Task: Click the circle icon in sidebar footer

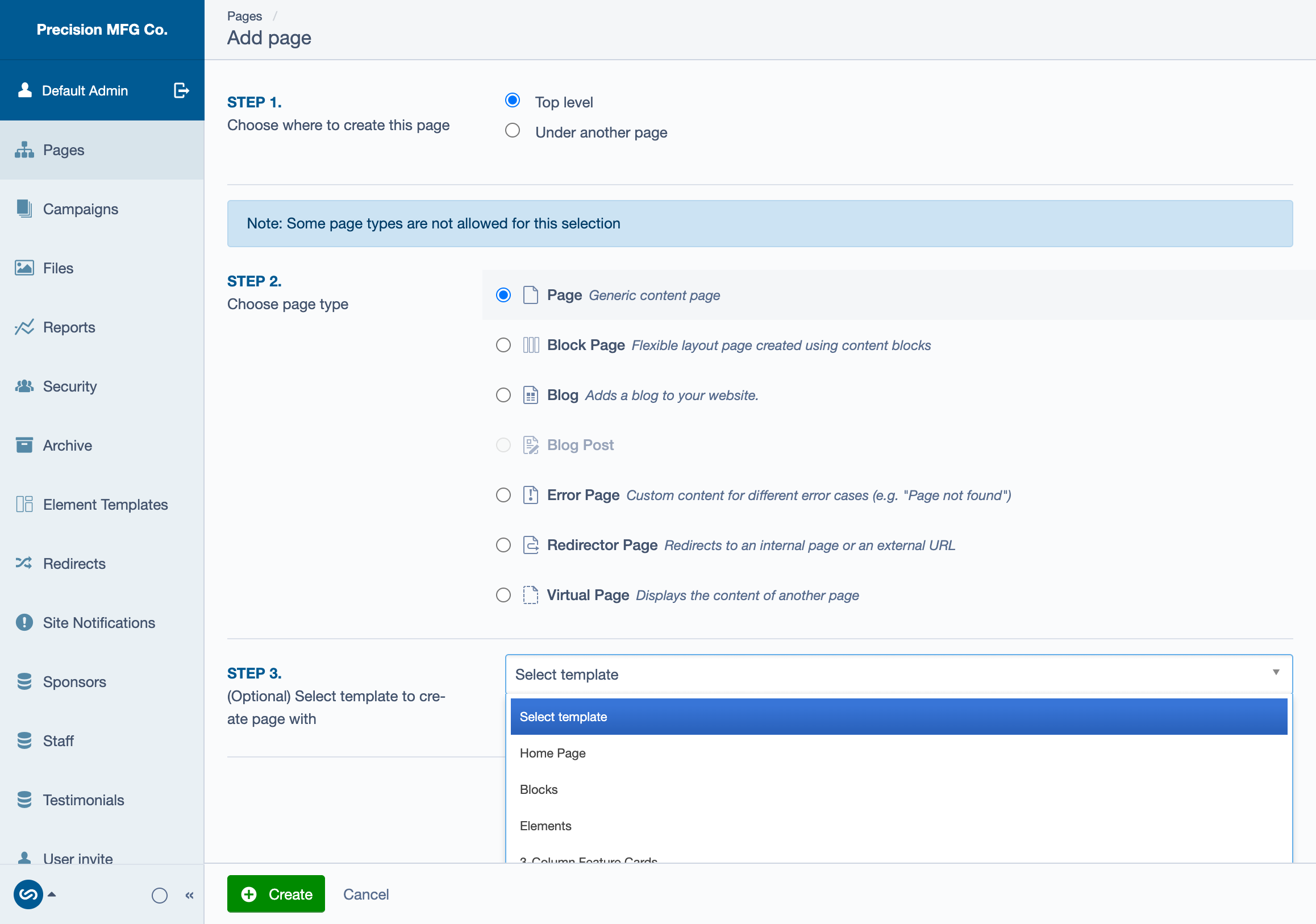Action: coord(159,895)
